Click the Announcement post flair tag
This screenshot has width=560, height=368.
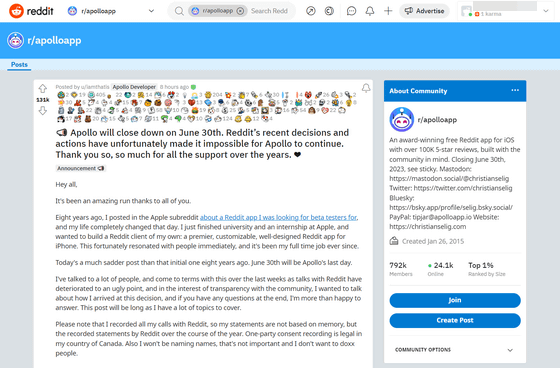pos(81,168)
